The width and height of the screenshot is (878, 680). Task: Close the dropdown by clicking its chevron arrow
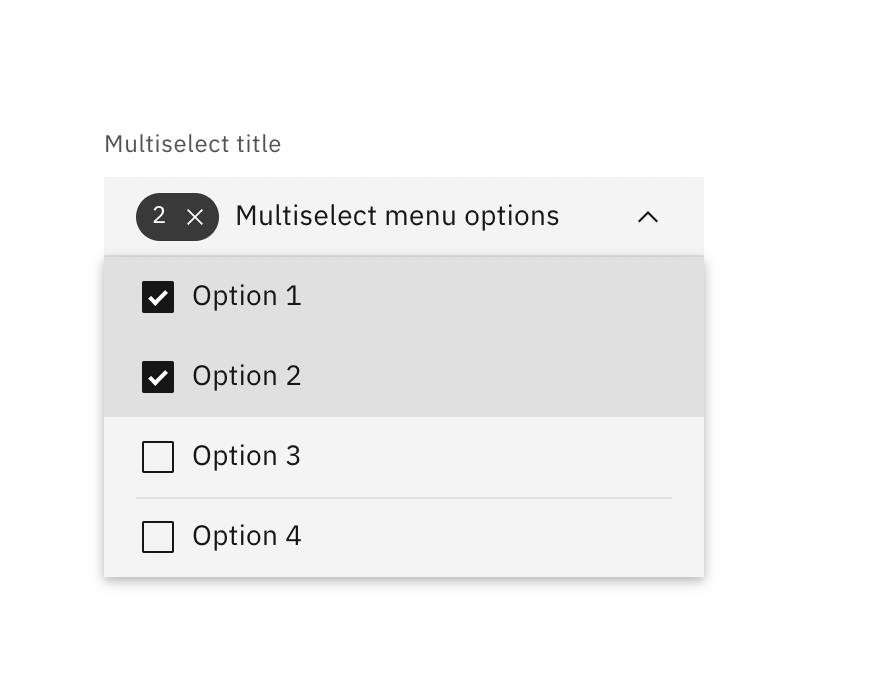coord(648,216)
